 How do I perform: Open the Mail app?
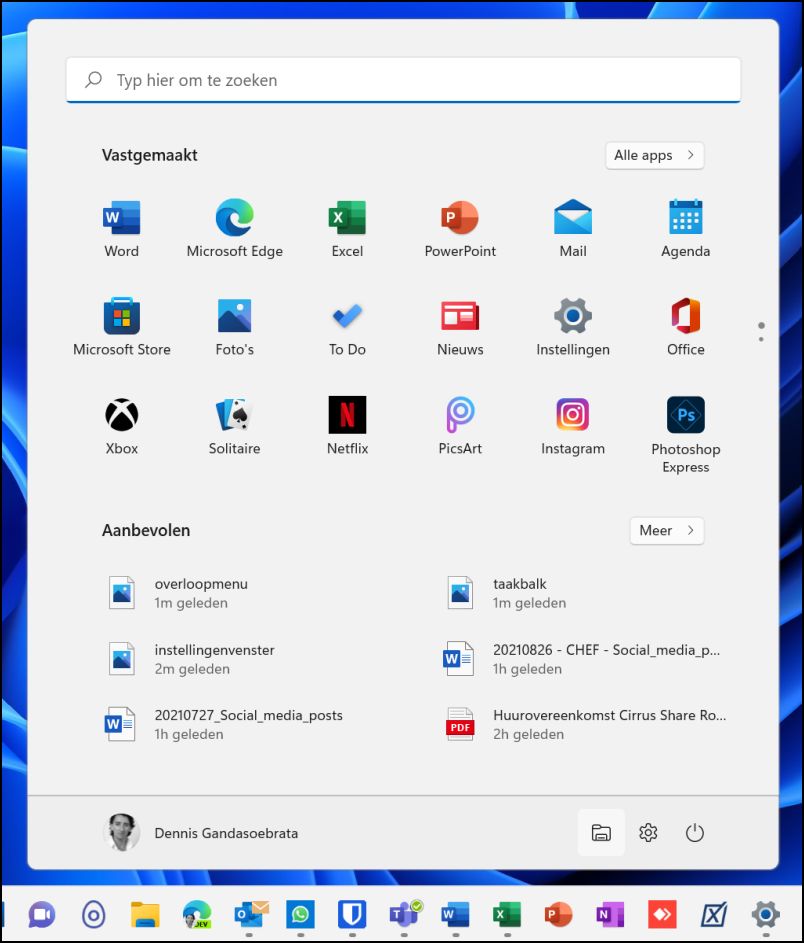click(x=573, y=229)
